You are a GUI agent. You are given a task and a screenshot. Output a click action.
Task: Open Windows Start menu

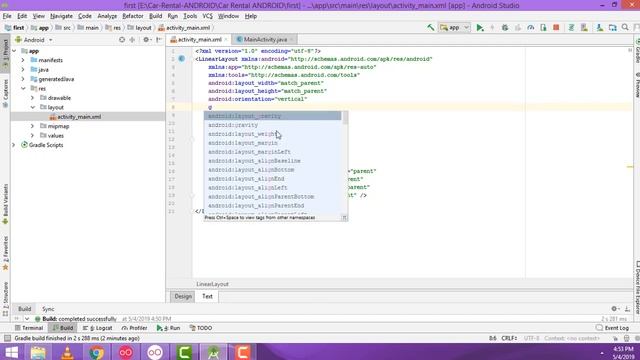11,352
